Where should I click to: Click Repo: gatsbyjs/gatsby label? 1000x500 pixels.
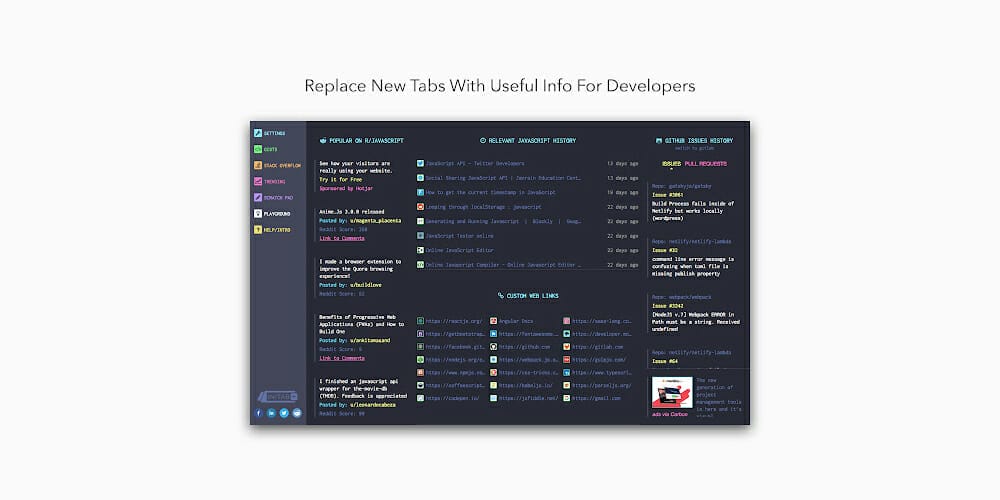click(681, 186)
